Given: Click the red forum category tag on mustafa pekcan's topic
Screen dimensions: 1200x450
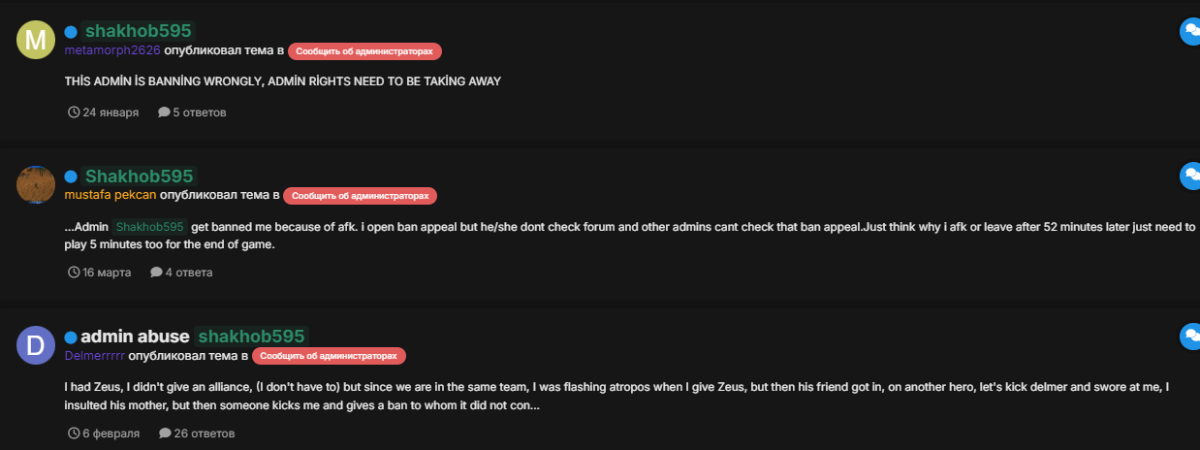Looking at the screenshot, I should pos(360,195).
